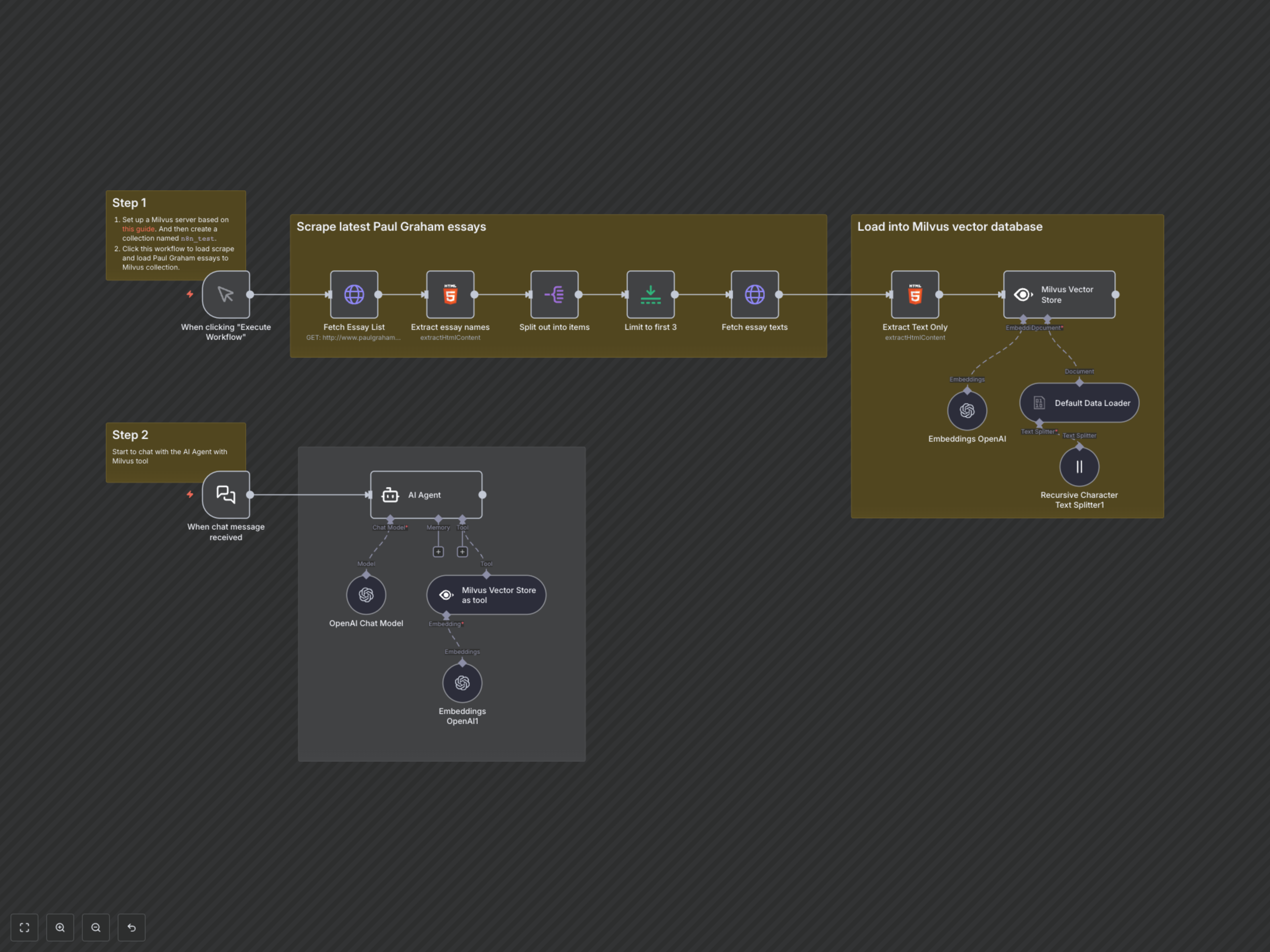
Task: Select the Extract essay names HTML node
Action: click(450, 295)
